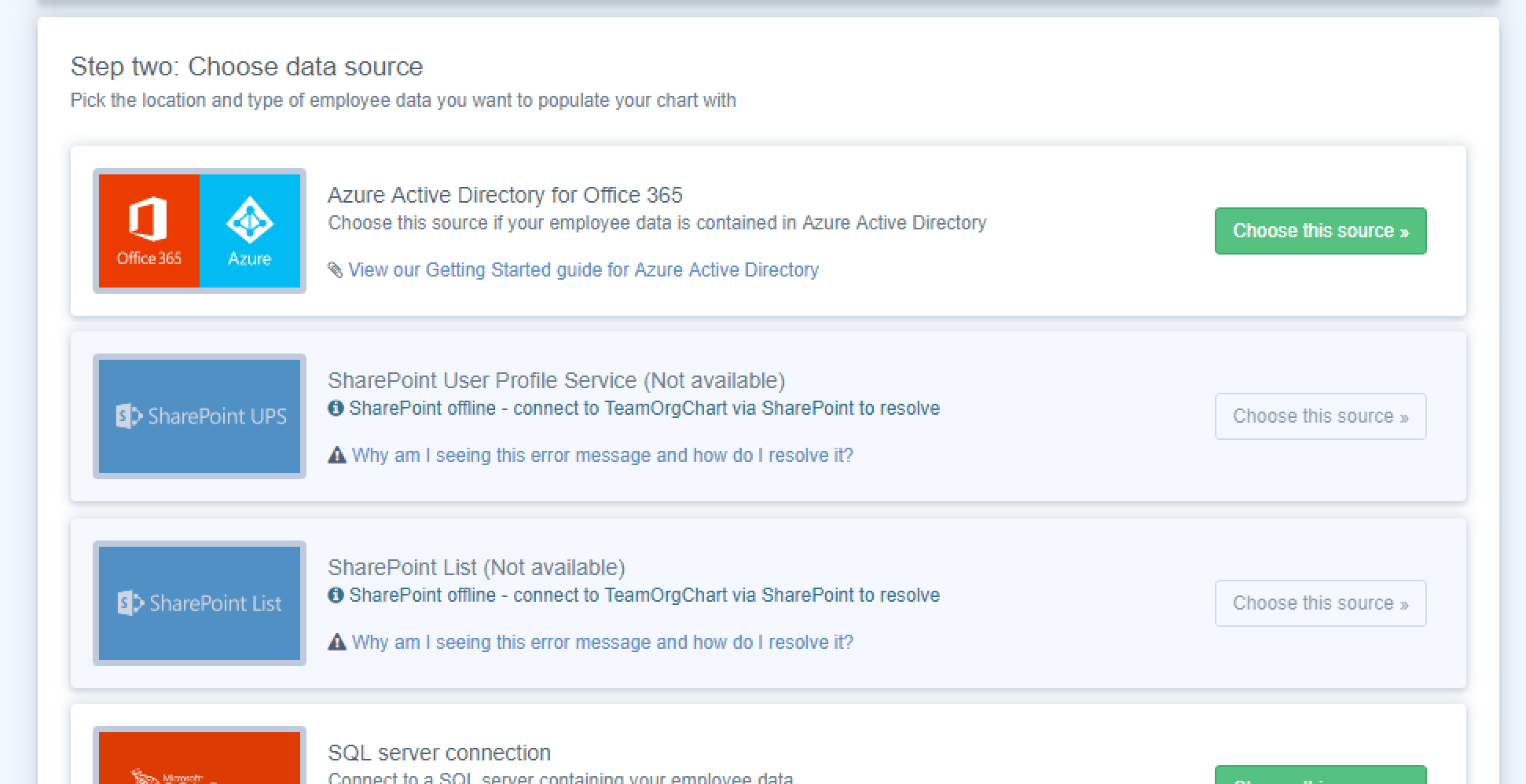
Task: Click SharePoint offline message in SharePoint List row
Action: point(644,595)
